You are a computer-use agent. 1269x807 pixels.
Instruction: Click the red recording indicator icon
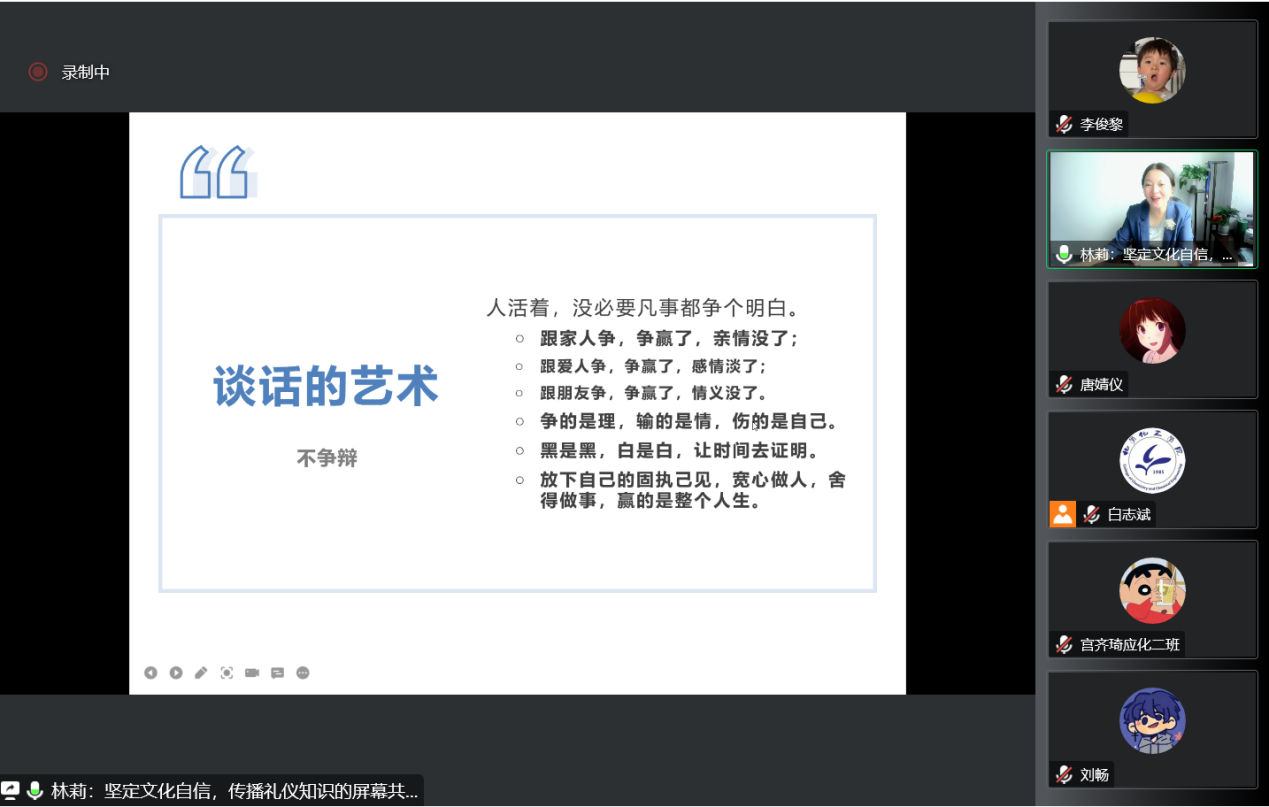click(x=38, y=72)
